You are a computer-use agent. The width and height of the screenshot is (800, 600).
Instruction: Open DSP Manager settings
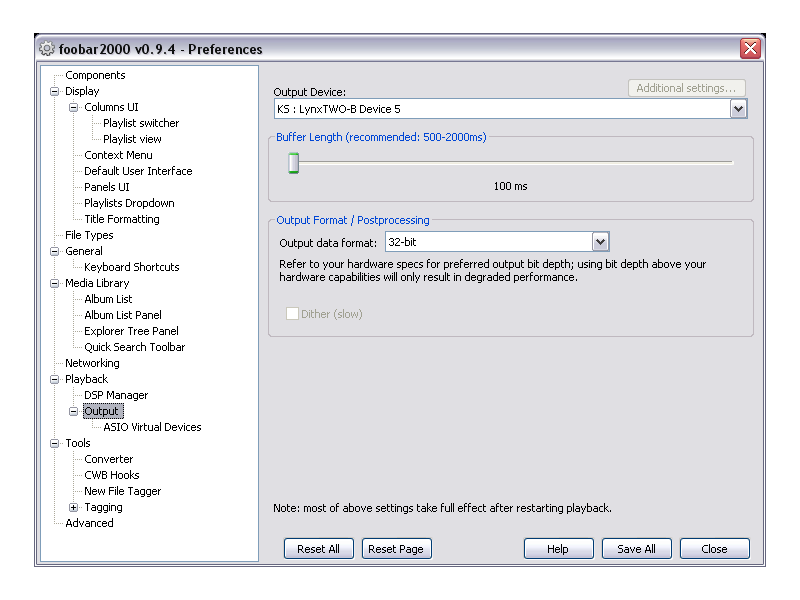[x=116, y=395]
